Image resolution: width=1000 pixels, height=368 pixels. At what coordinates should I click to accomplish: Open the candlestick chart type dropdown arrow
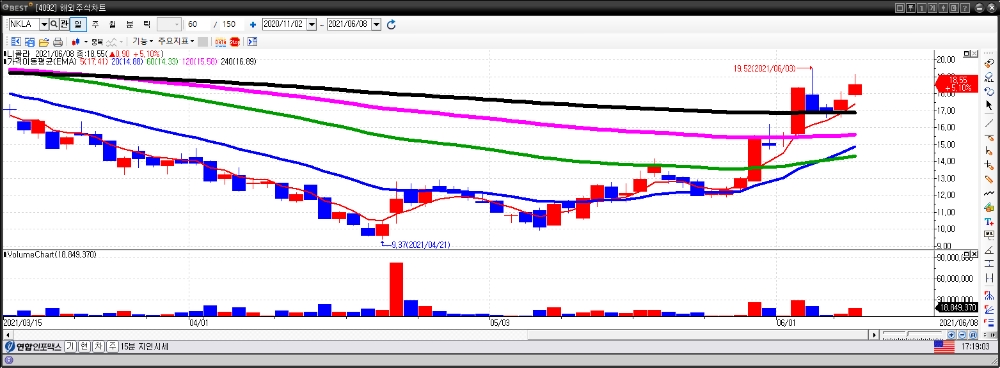point(86,41)
